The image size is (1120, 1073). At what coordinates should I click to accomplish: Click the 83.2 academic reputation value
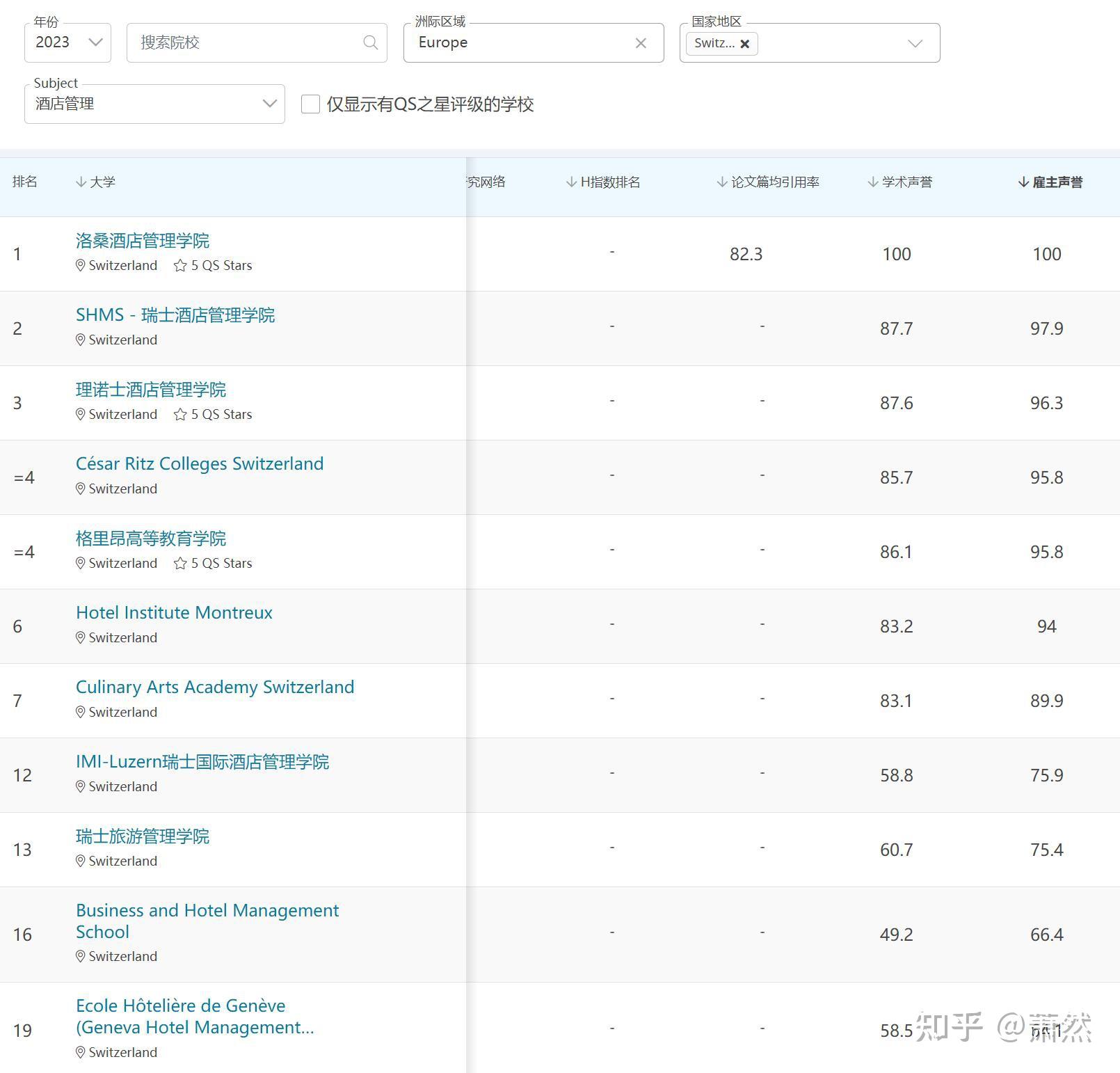click(x=896, y=626)
